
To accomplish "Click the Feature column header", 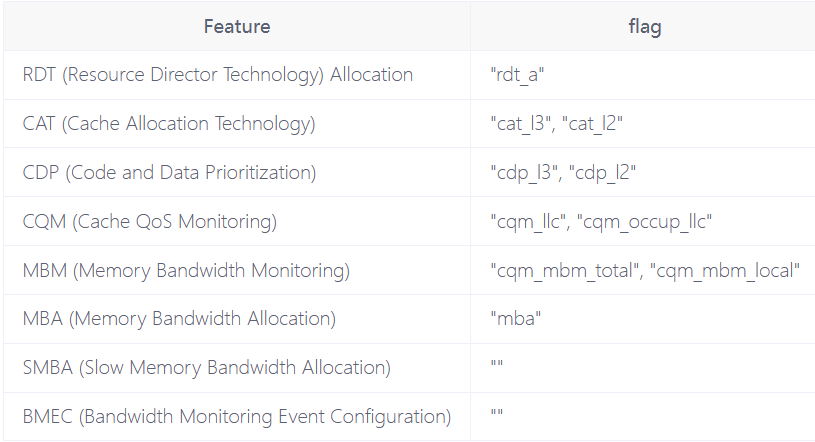I will click(237, 26).
